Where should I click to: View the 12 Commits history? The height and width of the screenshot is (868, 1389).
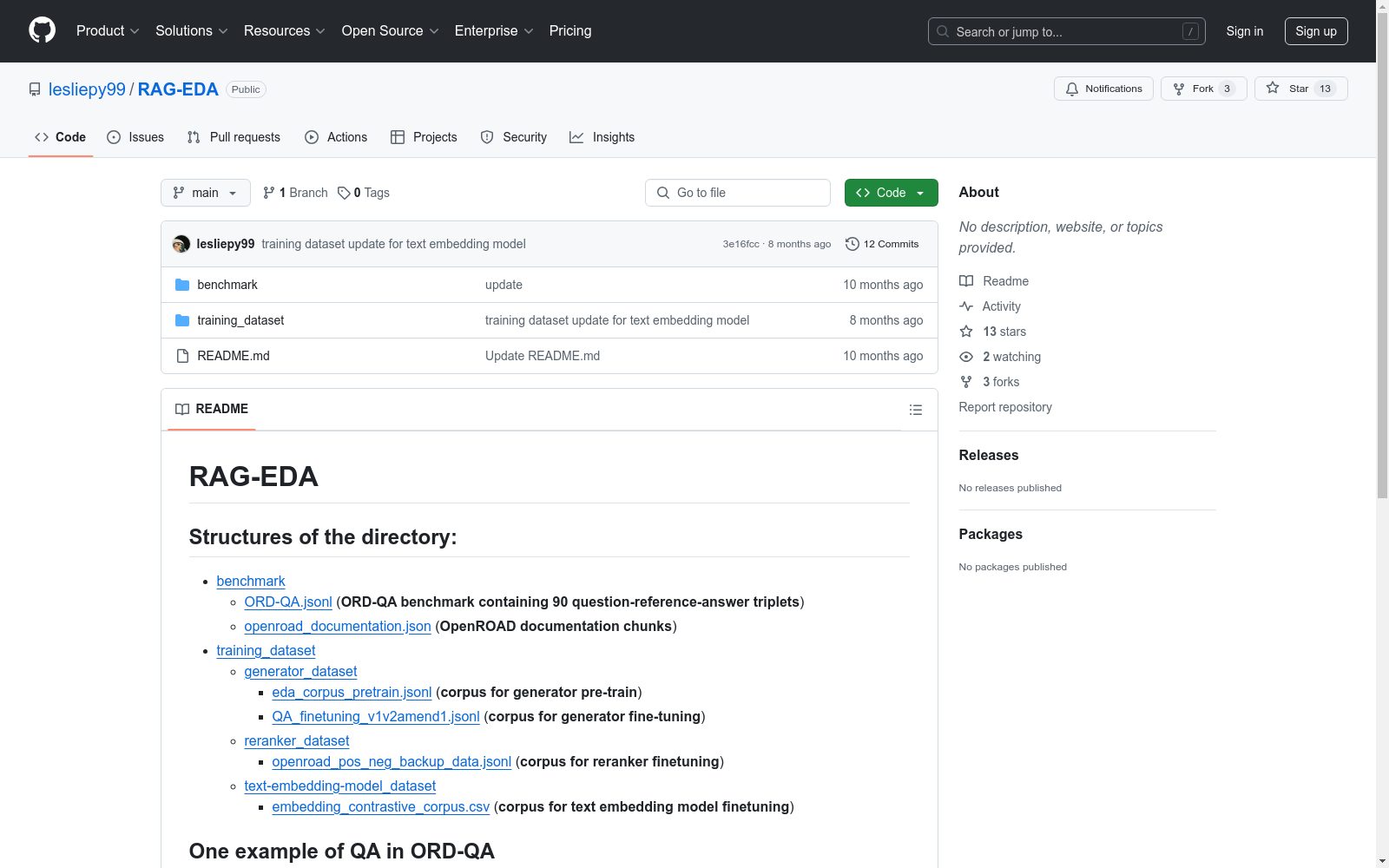(x=882, y=244)
